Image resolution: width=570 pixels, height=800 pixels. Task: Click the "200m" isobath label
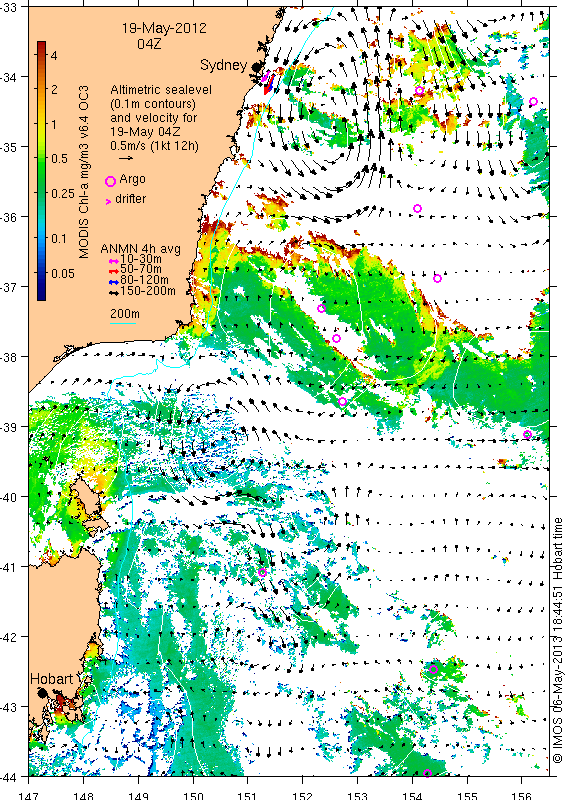(x=125, y=313)
